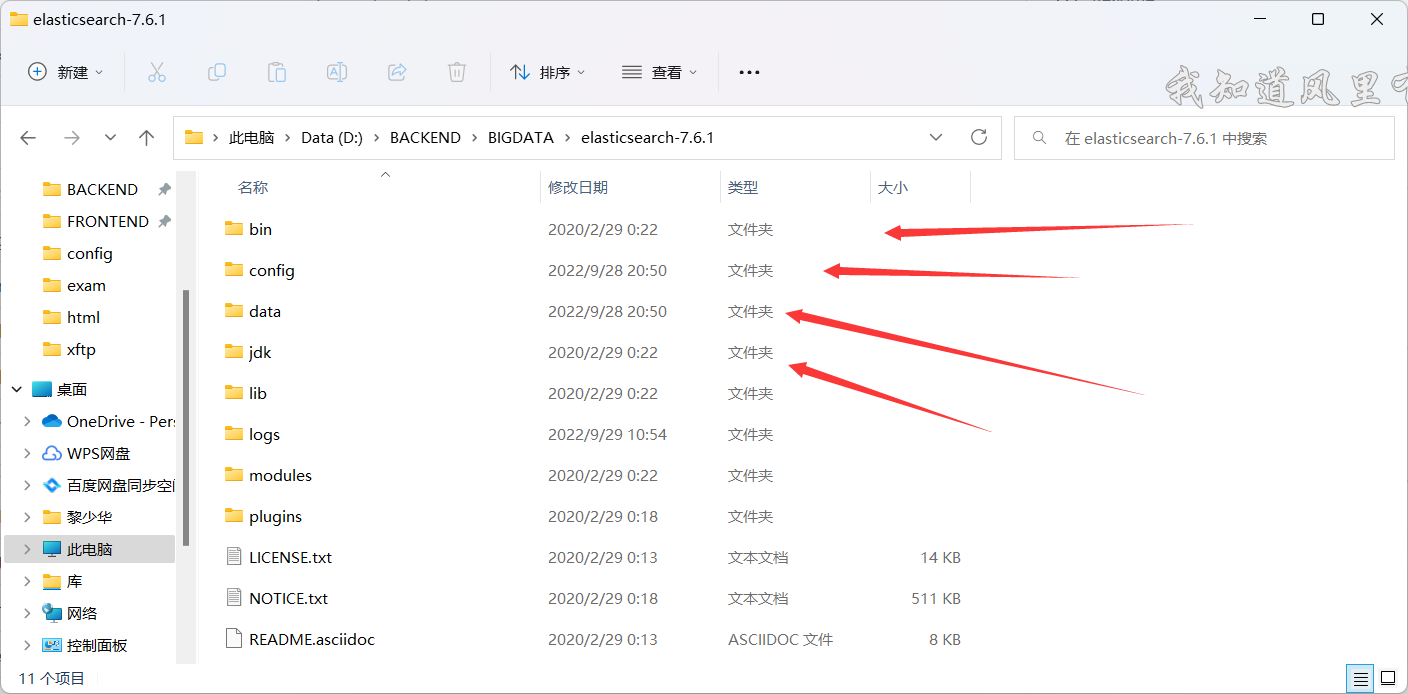Open the 新建 (New) menu button
The width and height of the screenshot is (1408, 694).
coord(66,72)
